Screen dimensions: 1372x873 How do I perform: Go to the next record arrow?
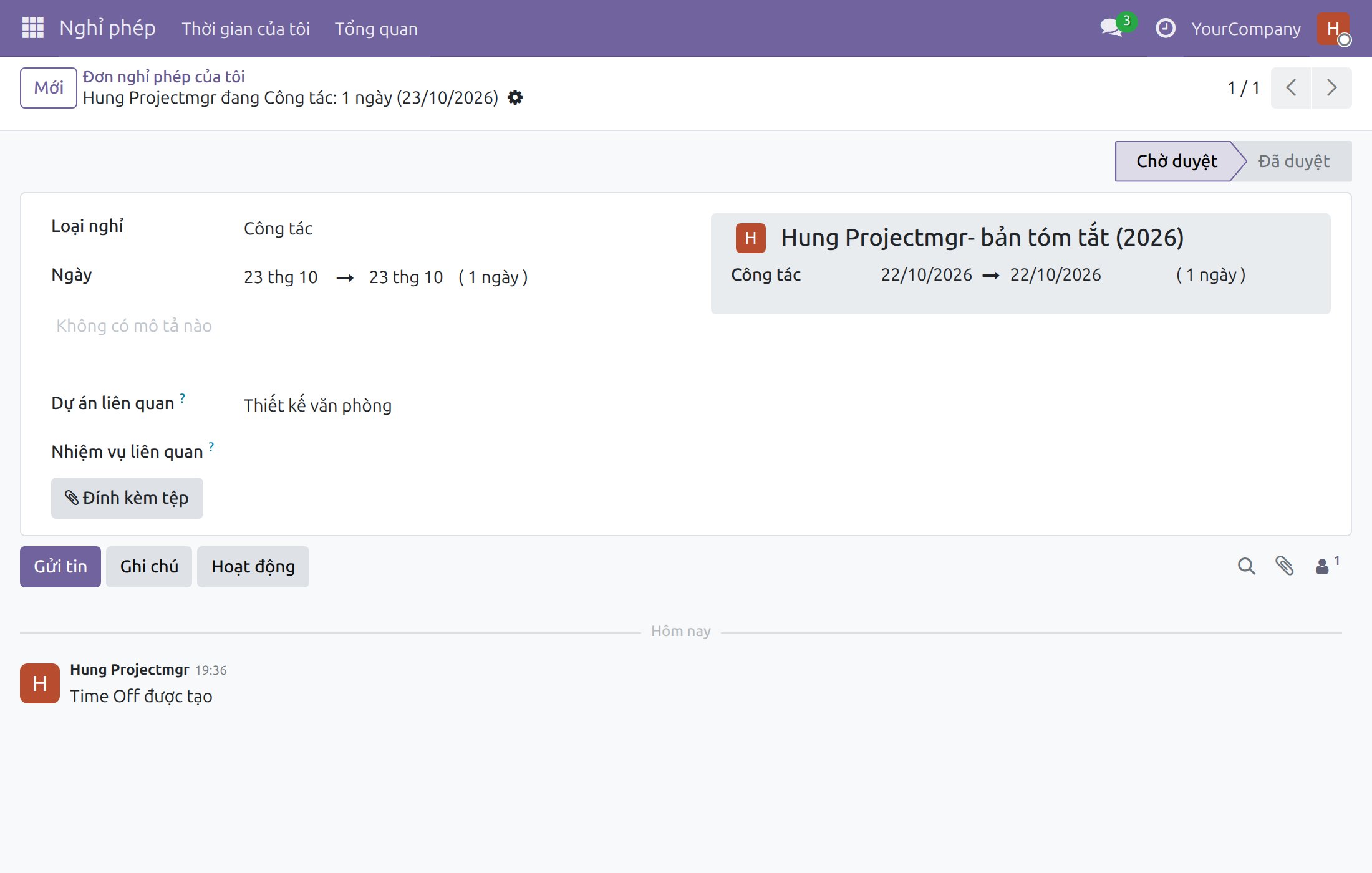[1331, 87]
